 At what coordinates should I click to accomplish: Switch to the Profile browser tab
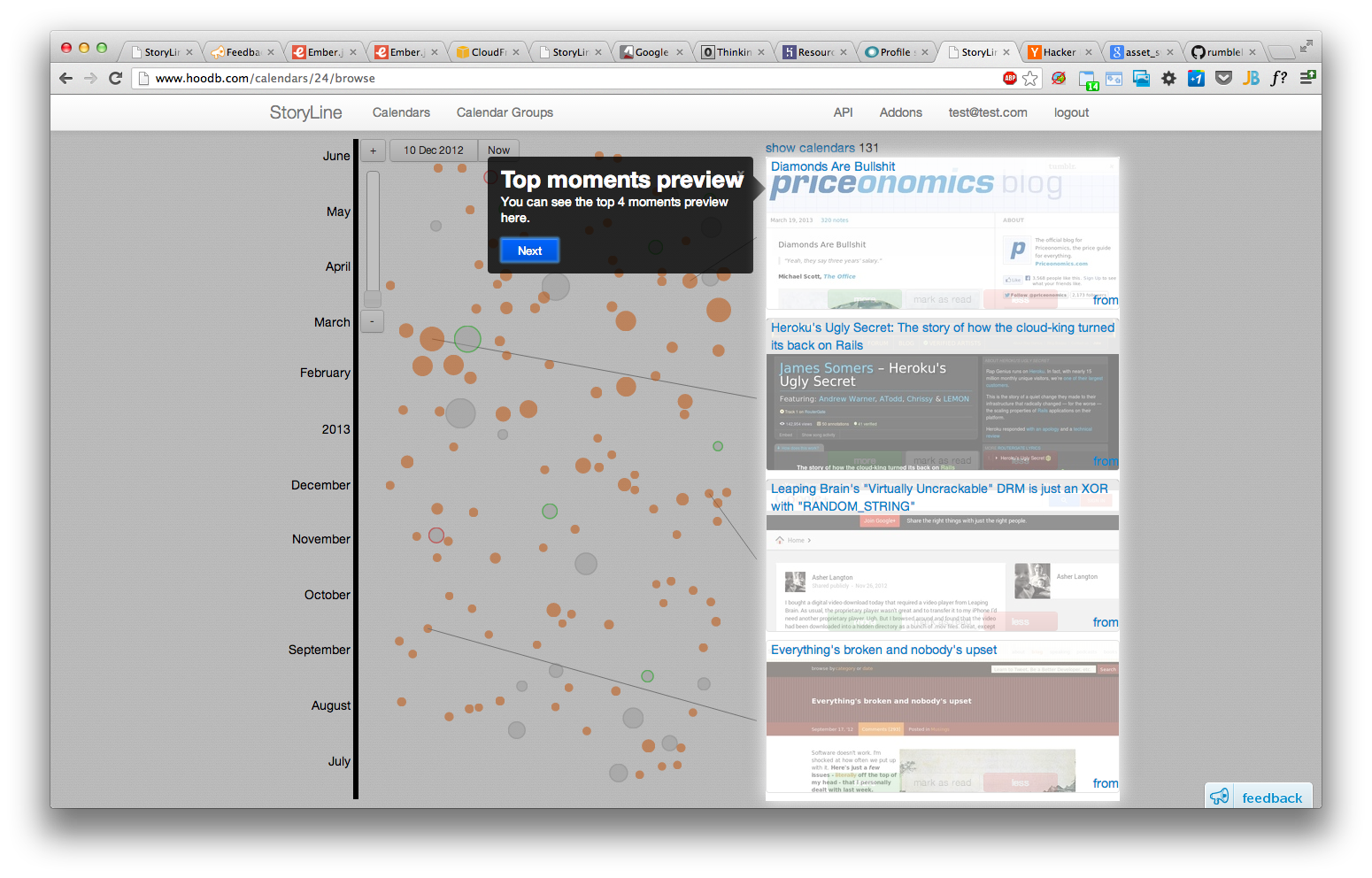coord(896,52)
